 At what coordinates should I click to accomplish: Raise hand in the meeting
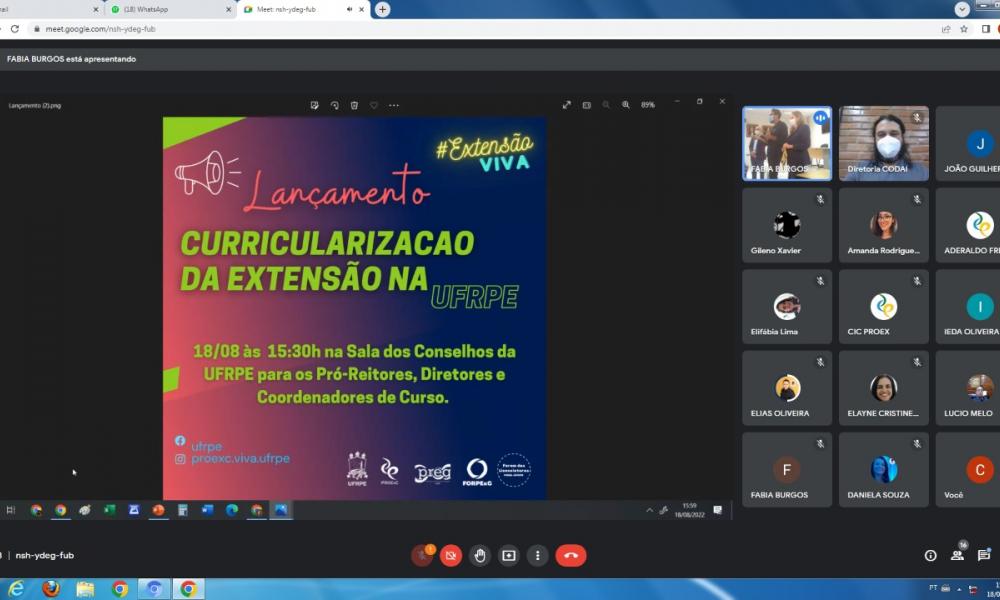(x=480, y=556)
